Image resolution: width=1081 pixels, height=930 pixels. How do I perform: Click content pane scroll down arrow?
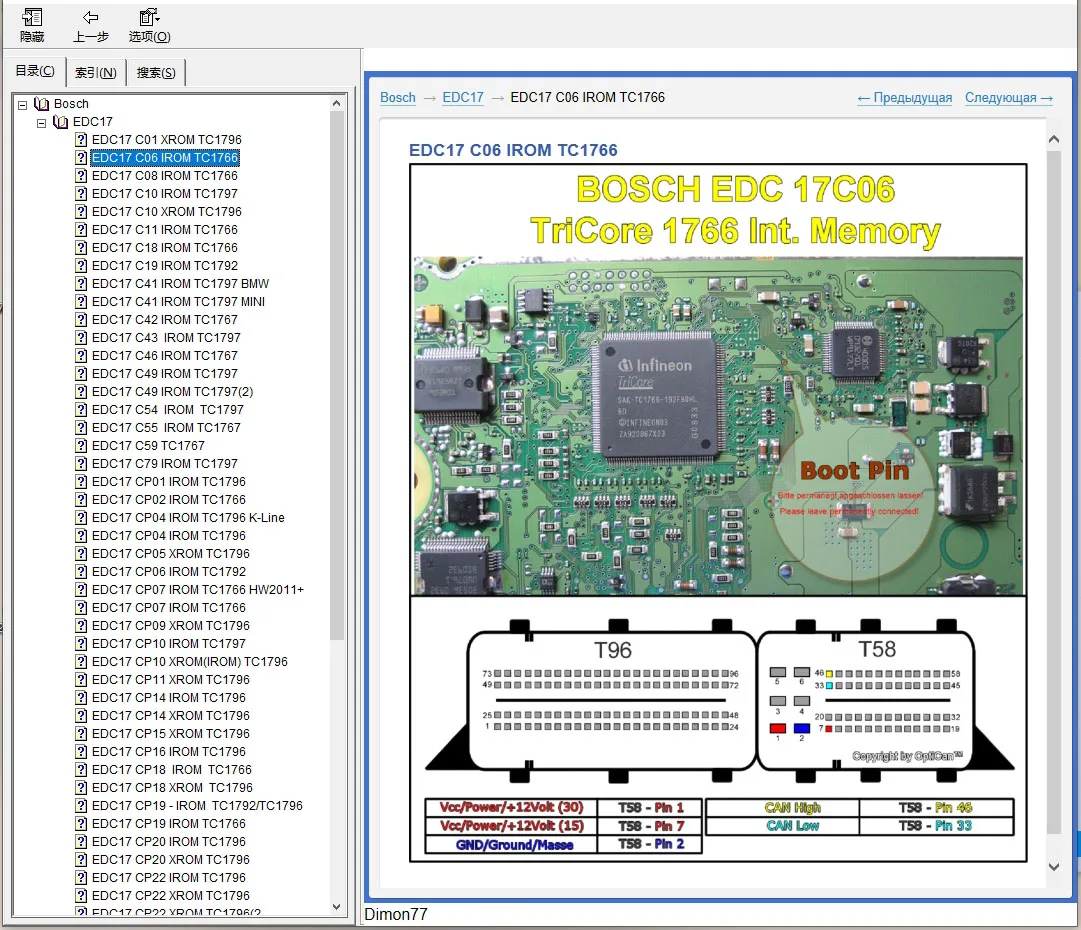[1053, 867]
